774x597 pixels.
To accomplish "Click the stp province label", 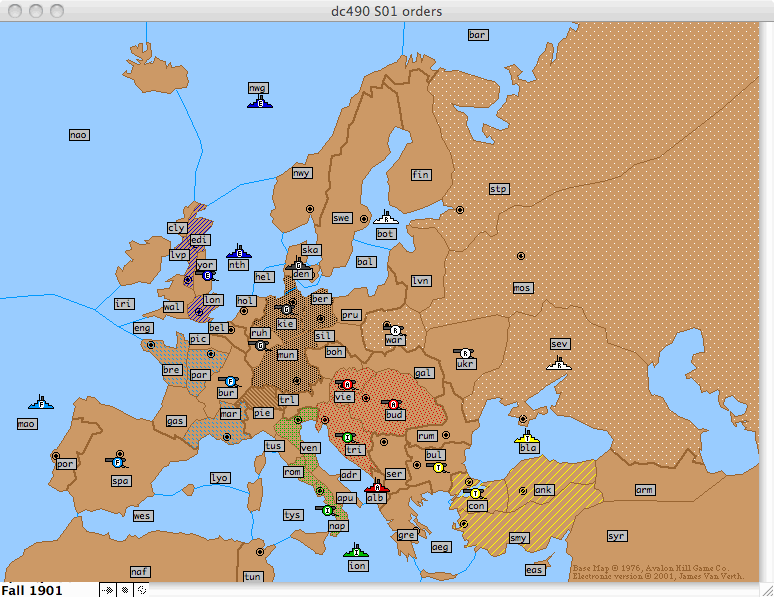I will coord(499,188).
